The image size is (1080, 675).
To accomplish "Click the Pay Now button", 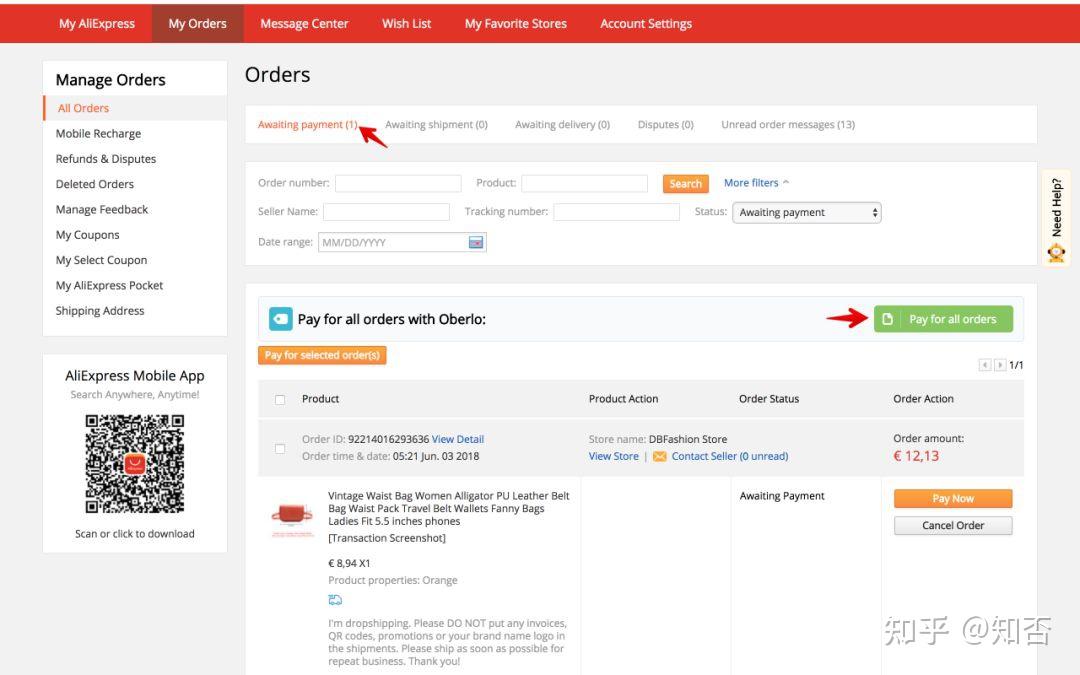I will click(x=953, y=499).
